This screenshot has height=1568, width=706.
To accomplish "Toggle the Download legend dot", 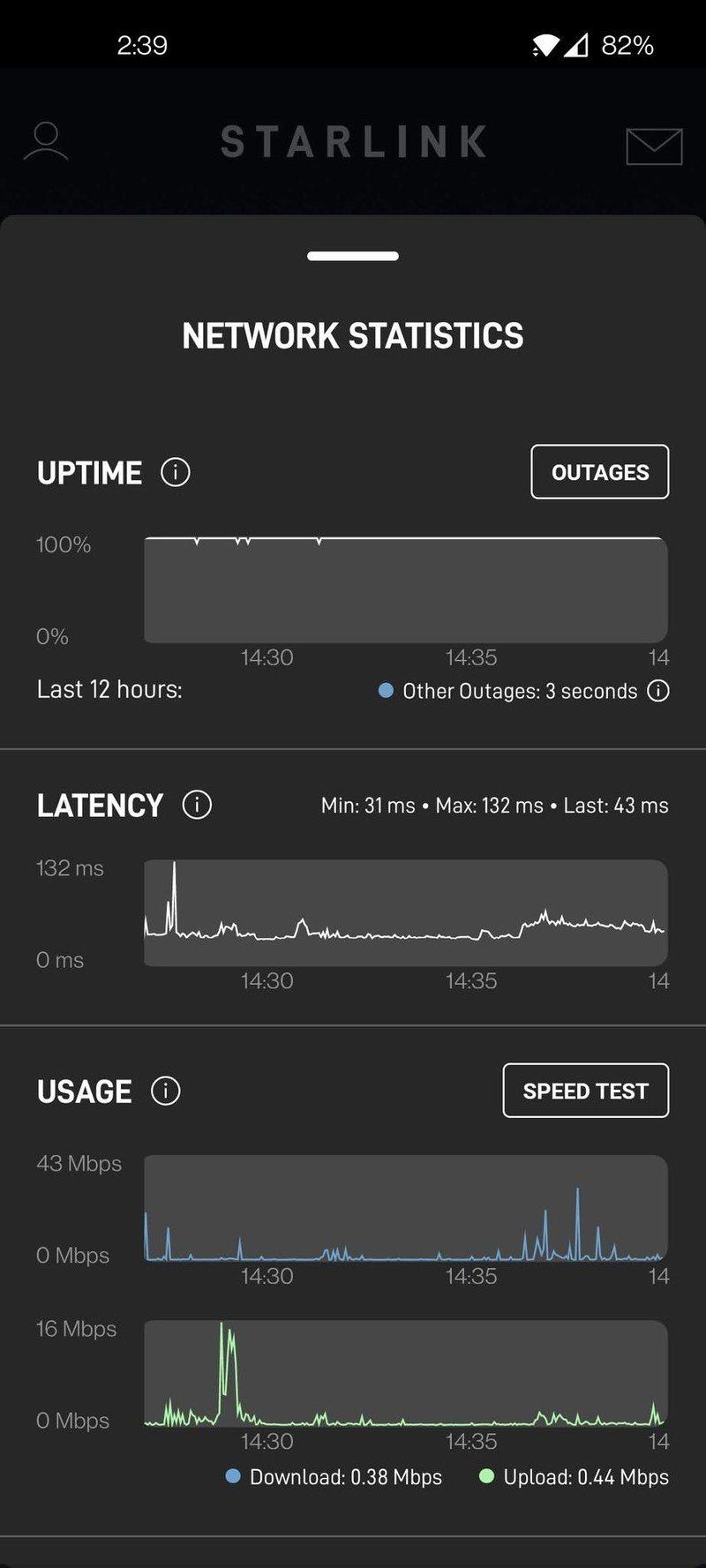I will coord(232,1476).
